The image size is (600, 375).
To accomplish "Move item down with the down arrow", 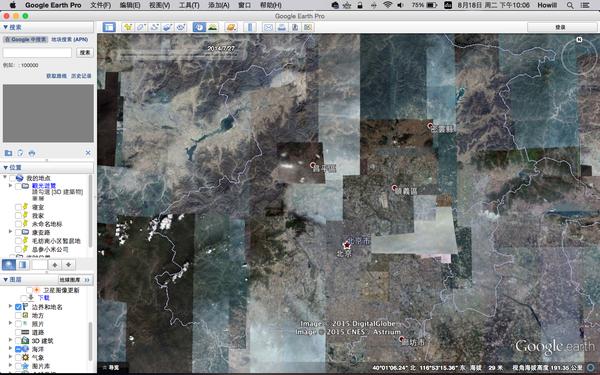I will (68, 264).
